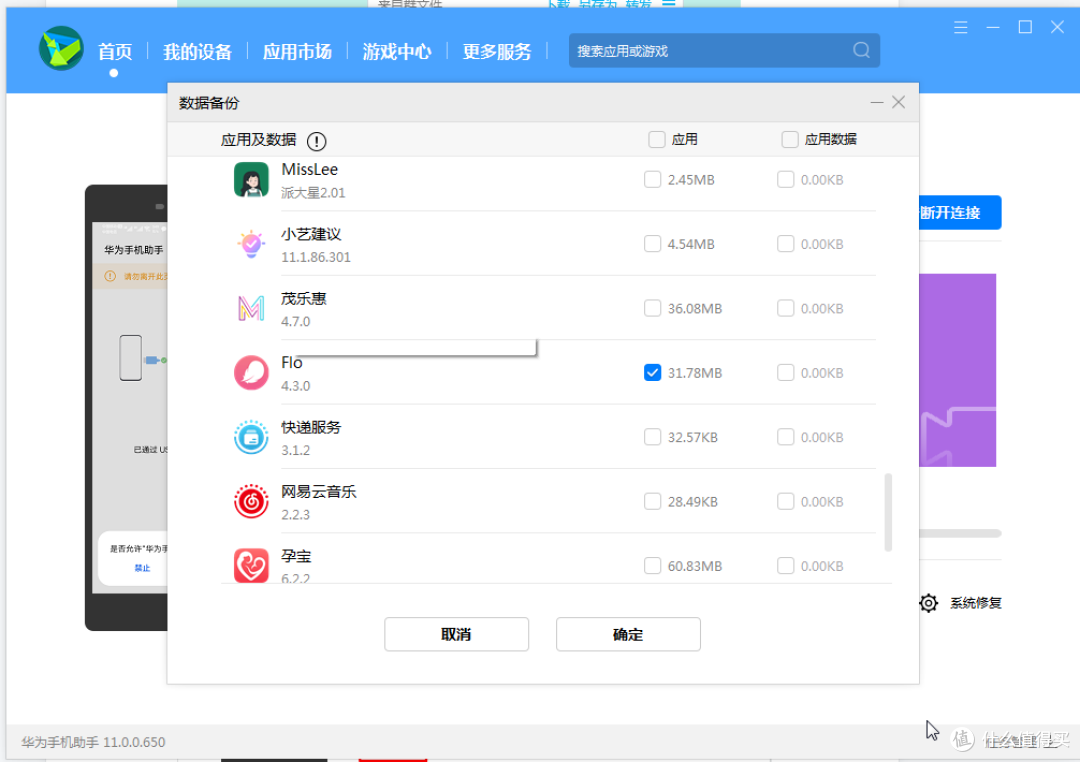Click the app list vertical scrollbar
1080x762 pixels.
[x=888, y=512]
